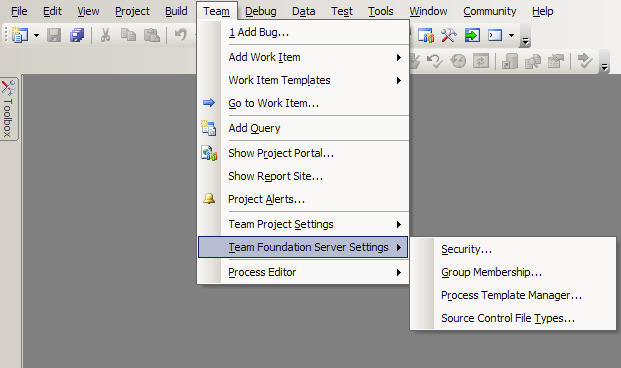Open dropdown arrow beside New Project icon

(36, 35)
